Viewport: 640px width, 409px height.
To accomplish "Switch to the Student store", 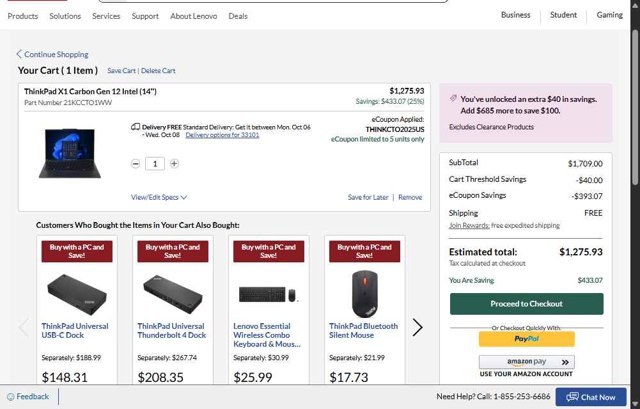I will point(563,15).
